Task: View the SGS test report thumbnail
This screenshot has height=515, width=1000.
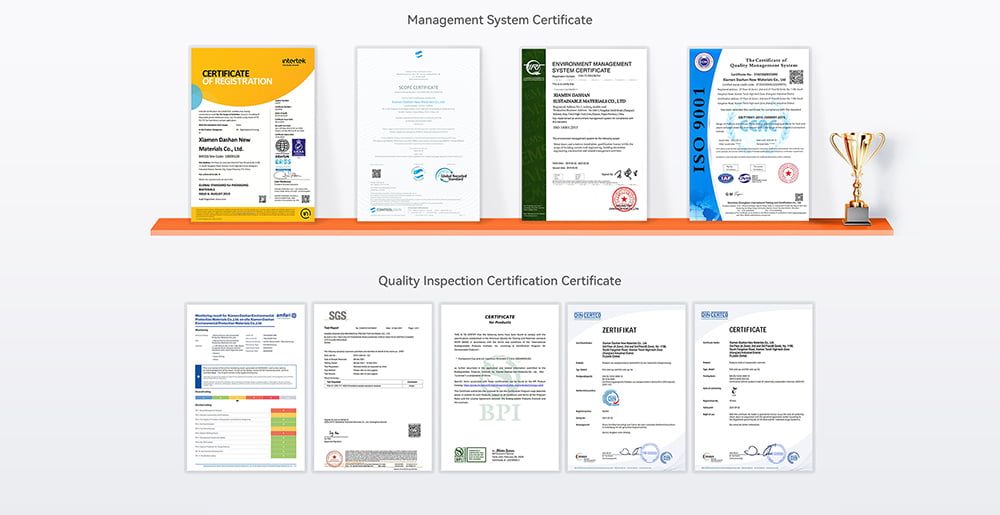Action: (x=372, y=386)
